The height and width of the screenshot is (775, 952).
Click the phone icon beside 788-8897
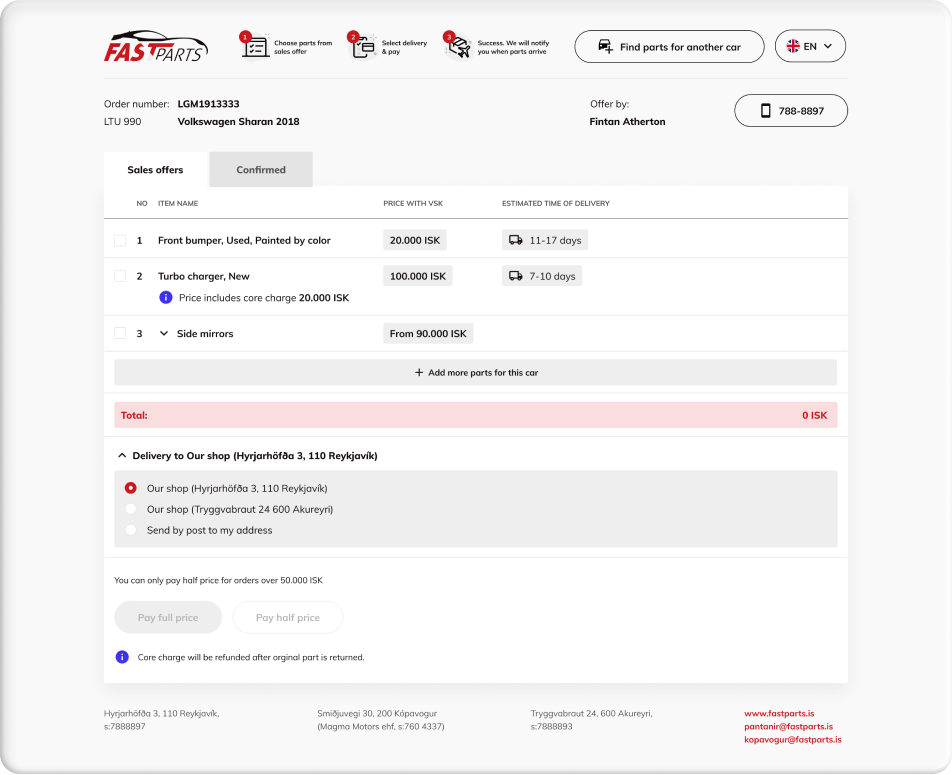point(766,111)
